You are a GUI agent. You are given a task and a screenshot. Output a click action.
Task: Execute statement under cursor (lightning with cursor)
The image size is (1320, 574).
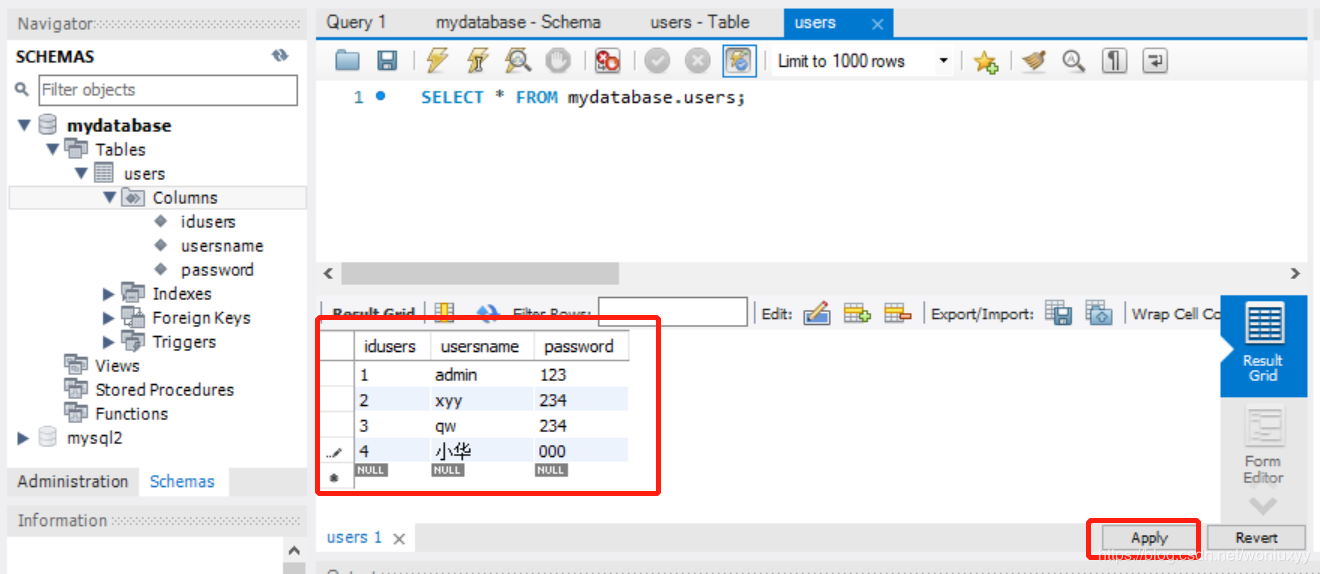pyautogui.click(x=477, y=61)
